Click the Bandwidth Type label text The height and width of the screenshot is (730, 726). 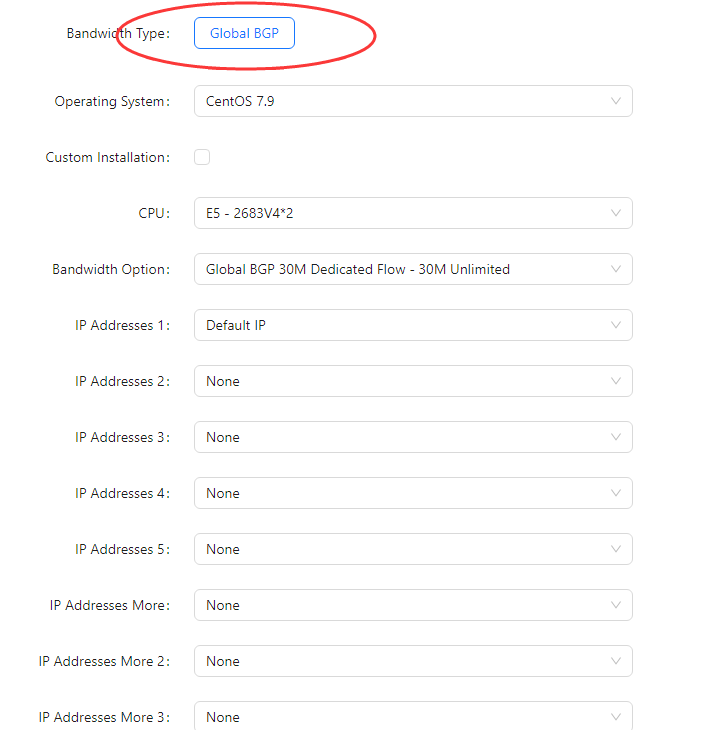coord(117,33)
